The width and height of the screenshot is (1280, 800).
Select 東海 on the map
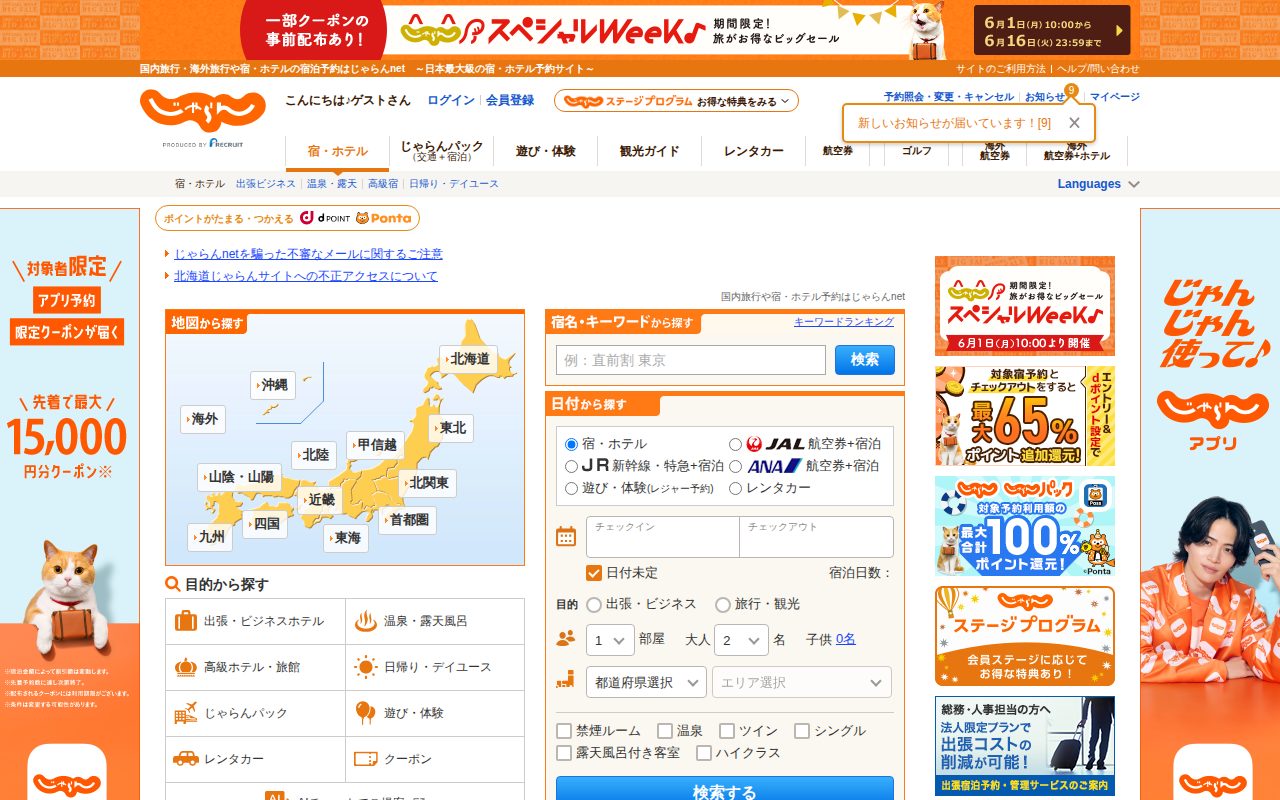click(346, 538)
